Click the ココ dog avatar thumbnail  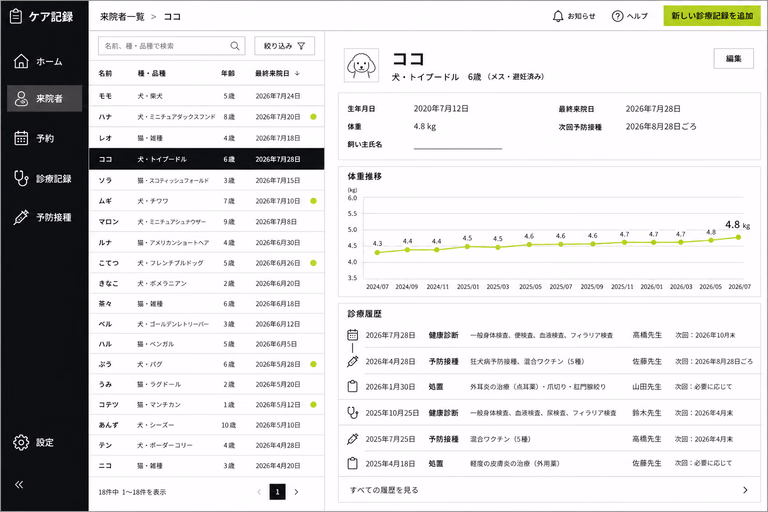[361, 65]
